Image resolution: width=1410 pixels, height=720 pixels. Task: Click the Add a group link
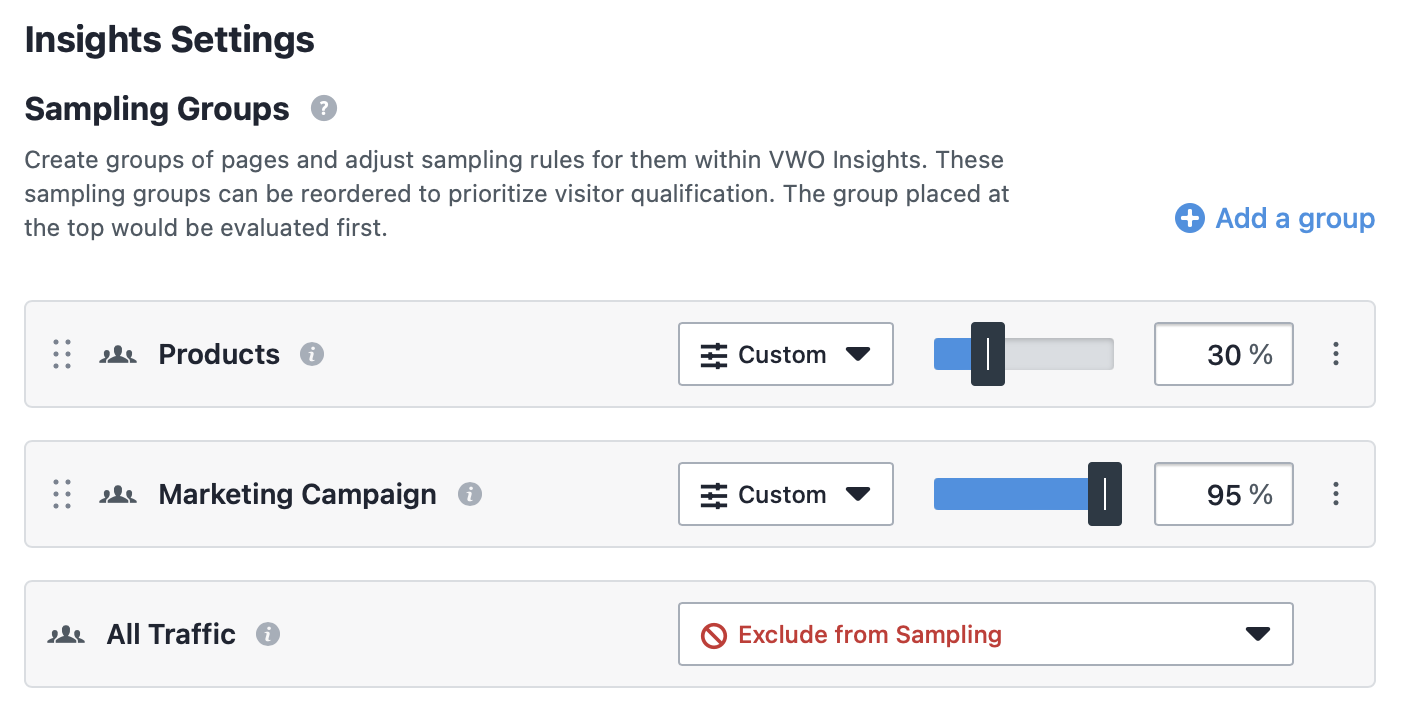pyautogui.click(x=1275, y=218)
